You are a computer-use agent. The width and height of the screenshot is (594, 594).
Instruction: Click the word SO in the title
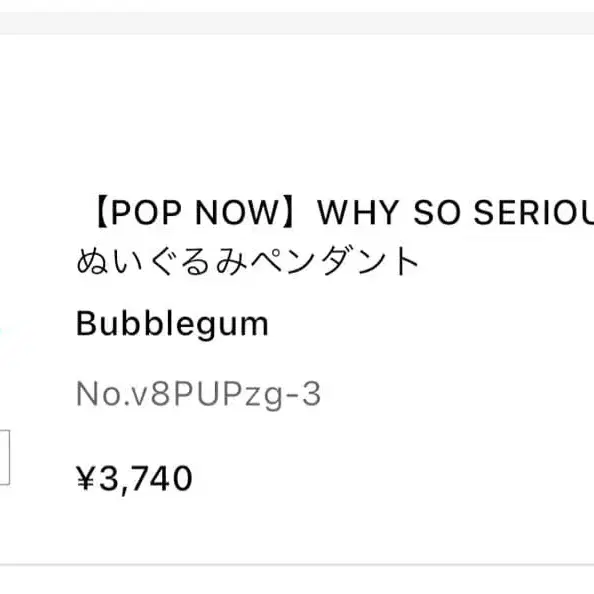(x=436, y=212)
